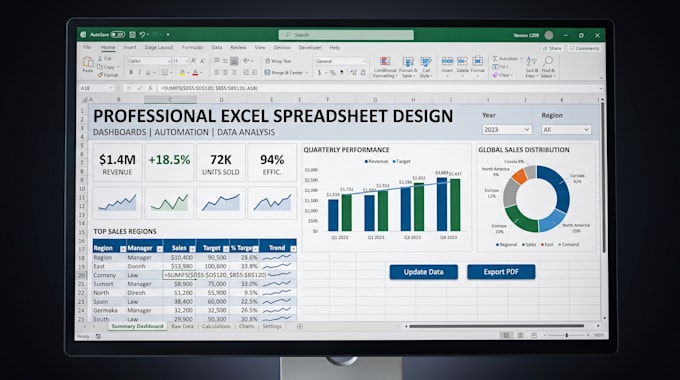Switch to the Raw Data sheet tab
The height and width of the screenshot is (380, 680).
point(182,326)
